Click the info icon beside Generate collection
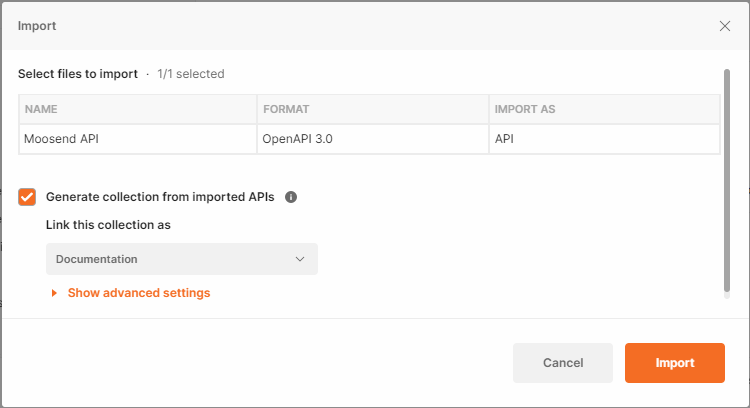 point(291,197)
